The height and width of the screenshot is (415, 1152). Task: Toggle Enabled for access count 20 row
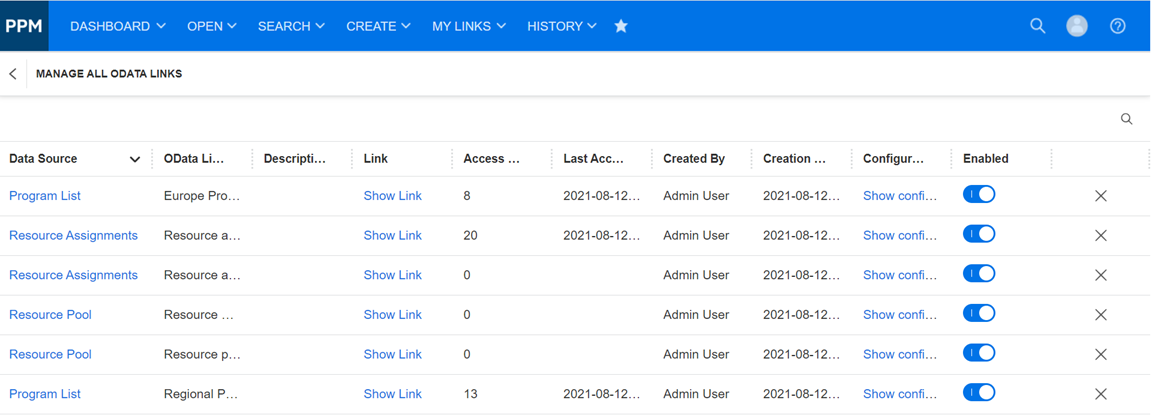[x=979, y=234]
